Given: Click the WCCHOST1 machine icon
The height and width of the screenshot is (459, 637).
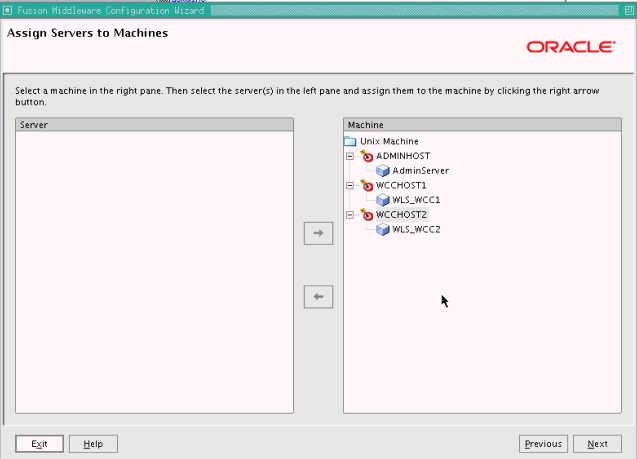Looking at the screenshot, I should tap(366, 185).
